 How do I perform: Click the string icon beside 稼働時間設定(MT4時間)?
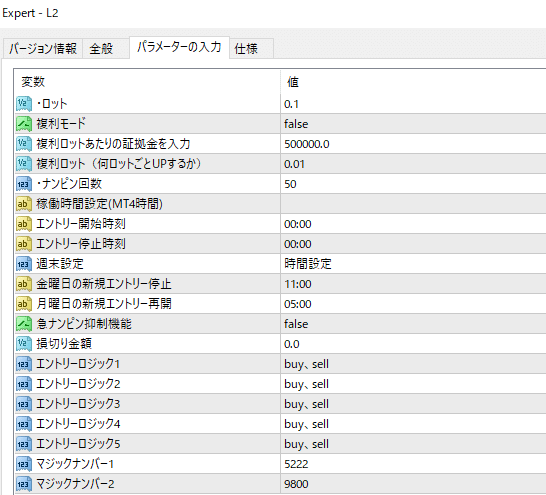(24, 204)
